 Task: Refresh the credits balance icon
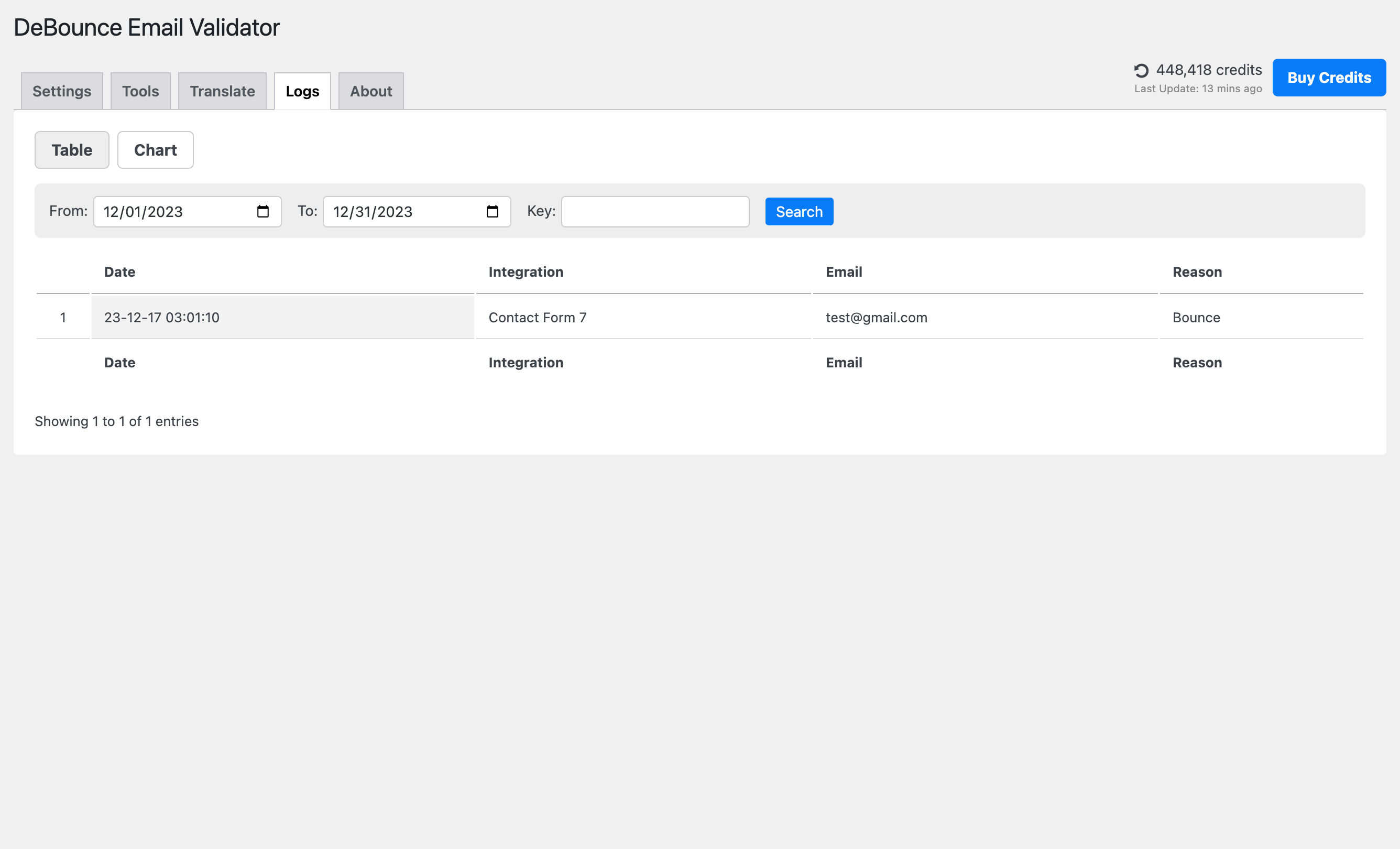[1141, 70]
